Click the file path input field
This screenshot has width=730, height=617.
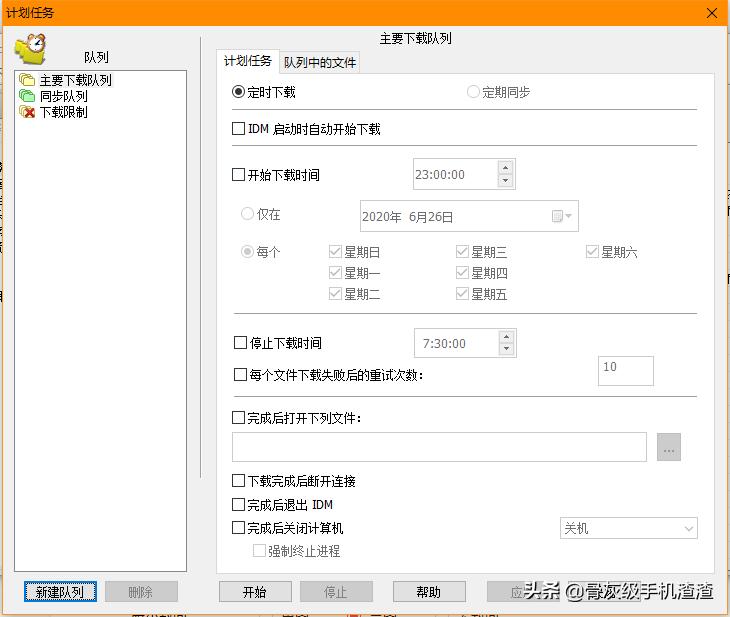point(439,447)
